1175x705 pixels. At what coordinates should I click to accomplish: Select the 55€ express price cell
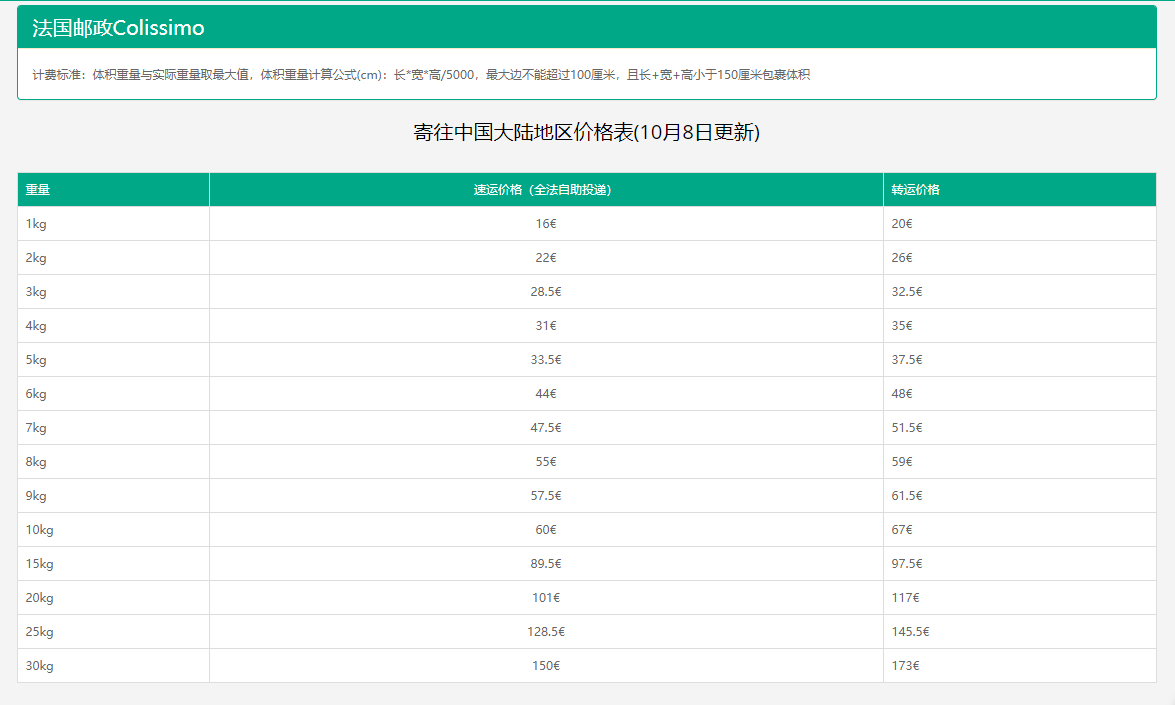coord(546,462)
